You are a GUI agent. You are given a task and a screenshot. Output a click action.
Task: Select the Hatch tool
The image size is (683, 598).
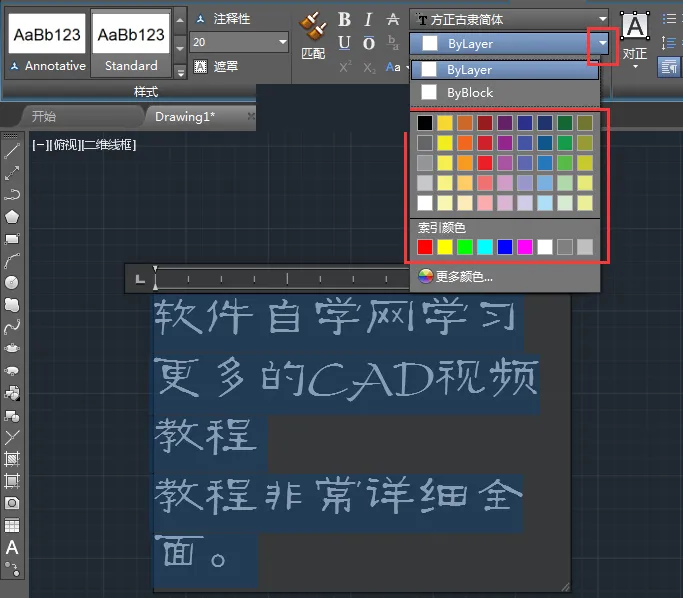[12, 459]
